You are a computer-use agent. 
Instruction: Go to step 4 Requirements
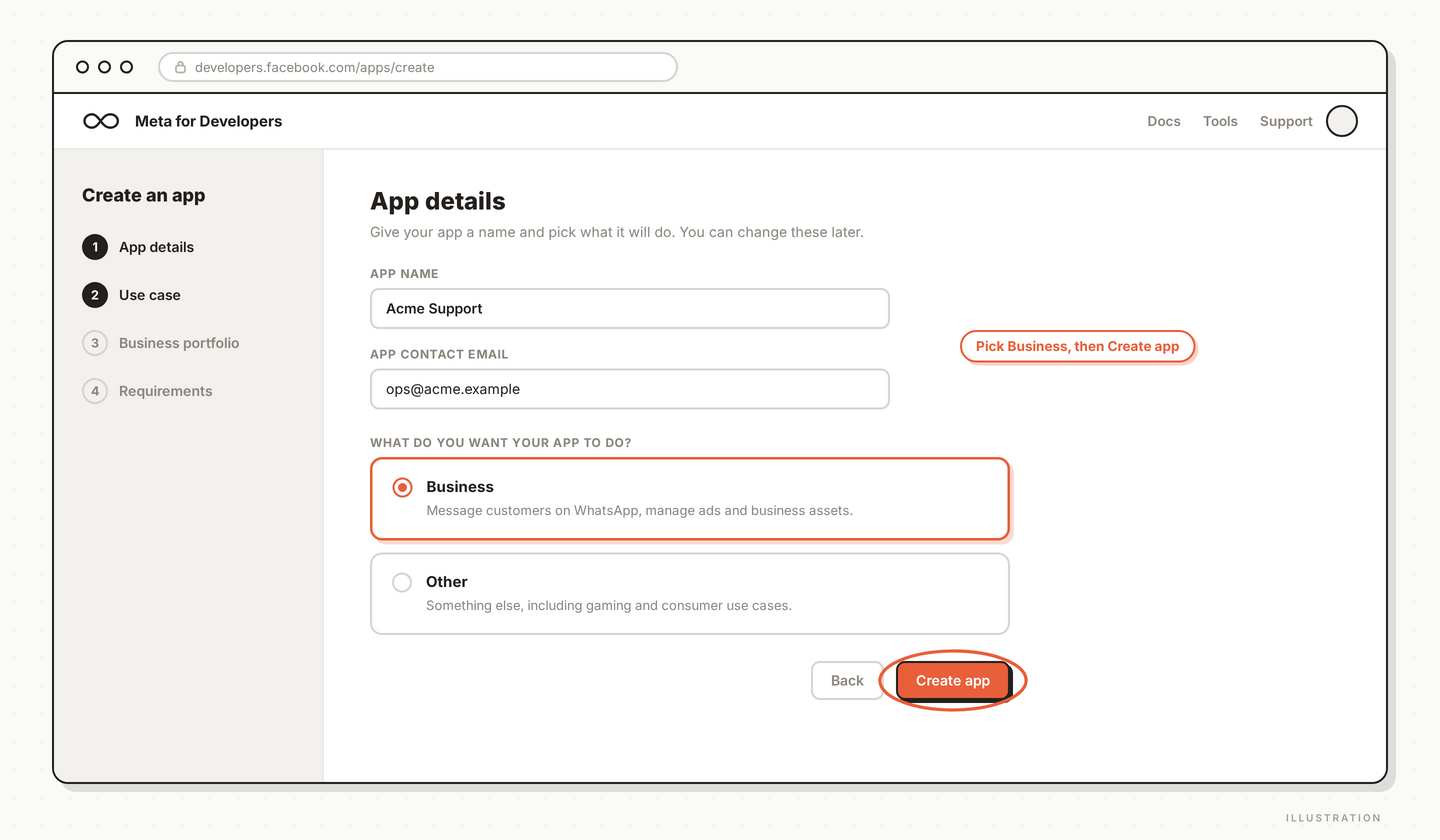click(147, 391)
